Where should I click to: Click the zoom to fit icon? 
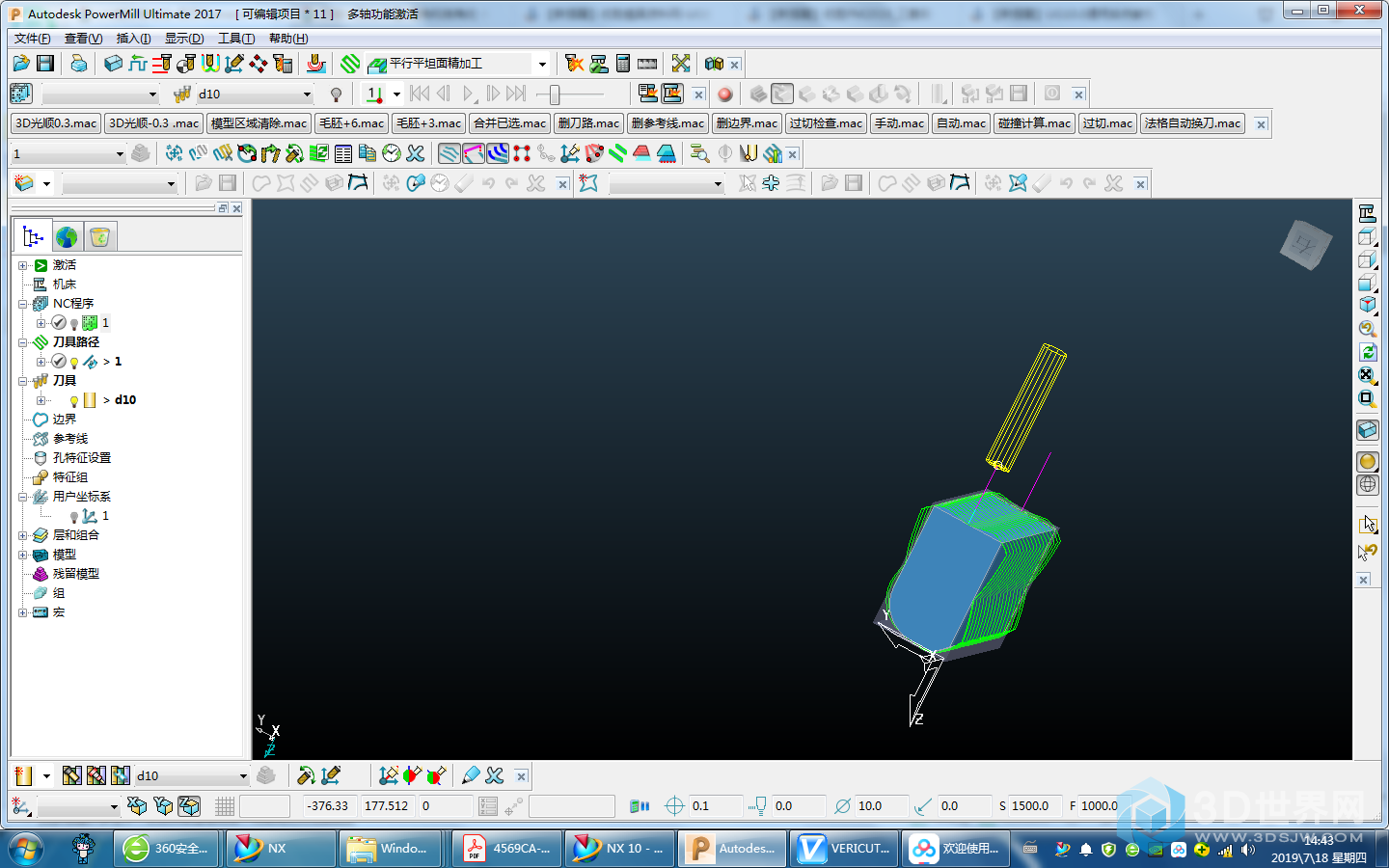[1367, 374]
